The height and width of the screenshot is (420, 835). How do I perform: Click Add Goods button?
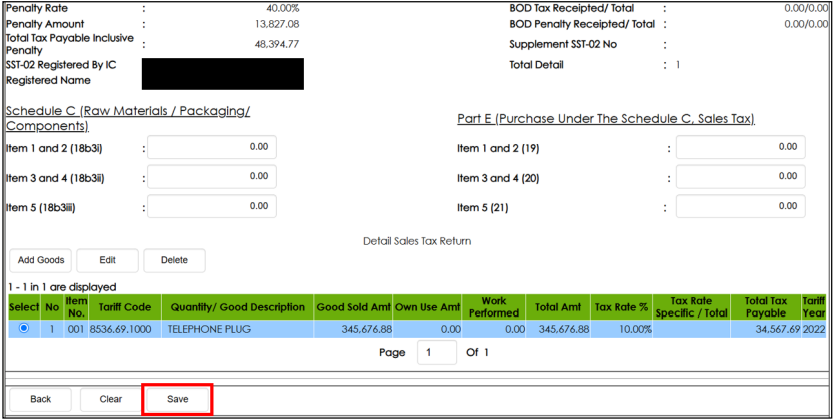(41, 260)
